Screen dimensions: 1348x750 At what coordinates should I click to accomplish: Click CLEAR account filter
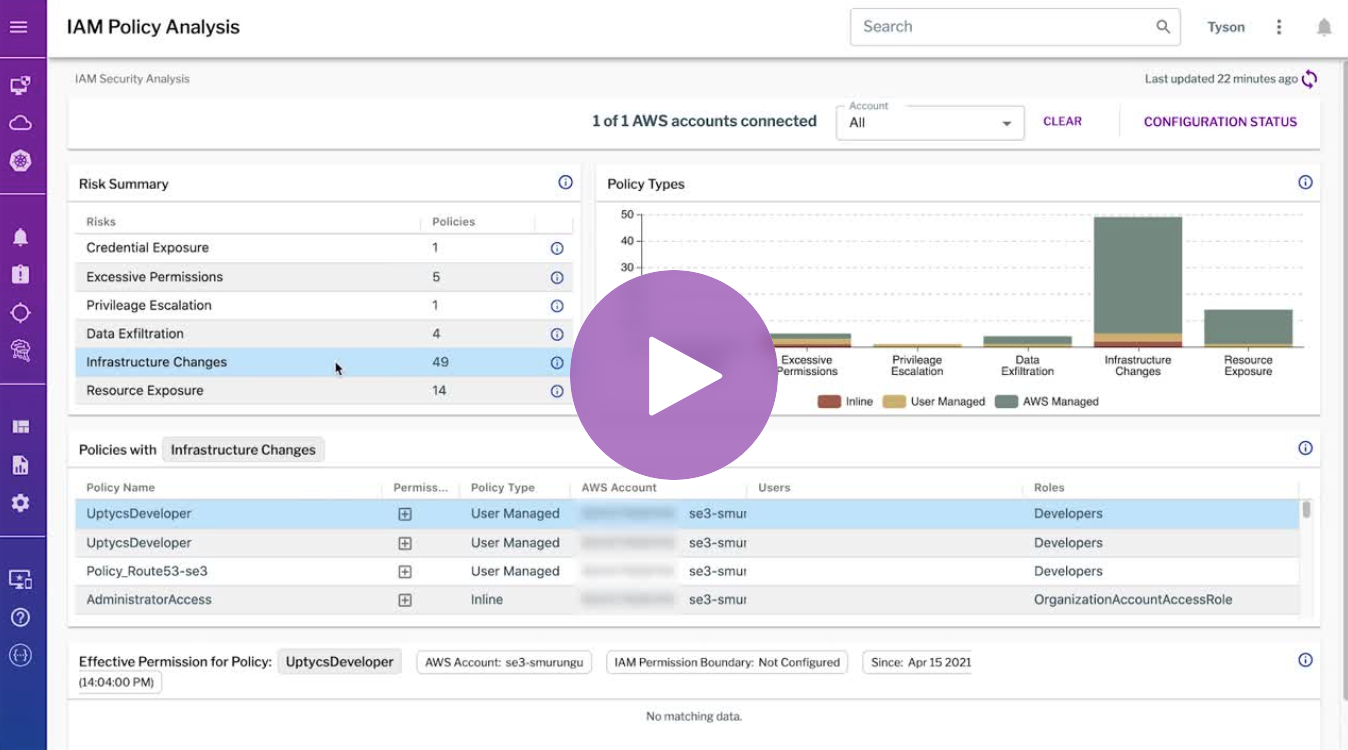(1062, 121)
